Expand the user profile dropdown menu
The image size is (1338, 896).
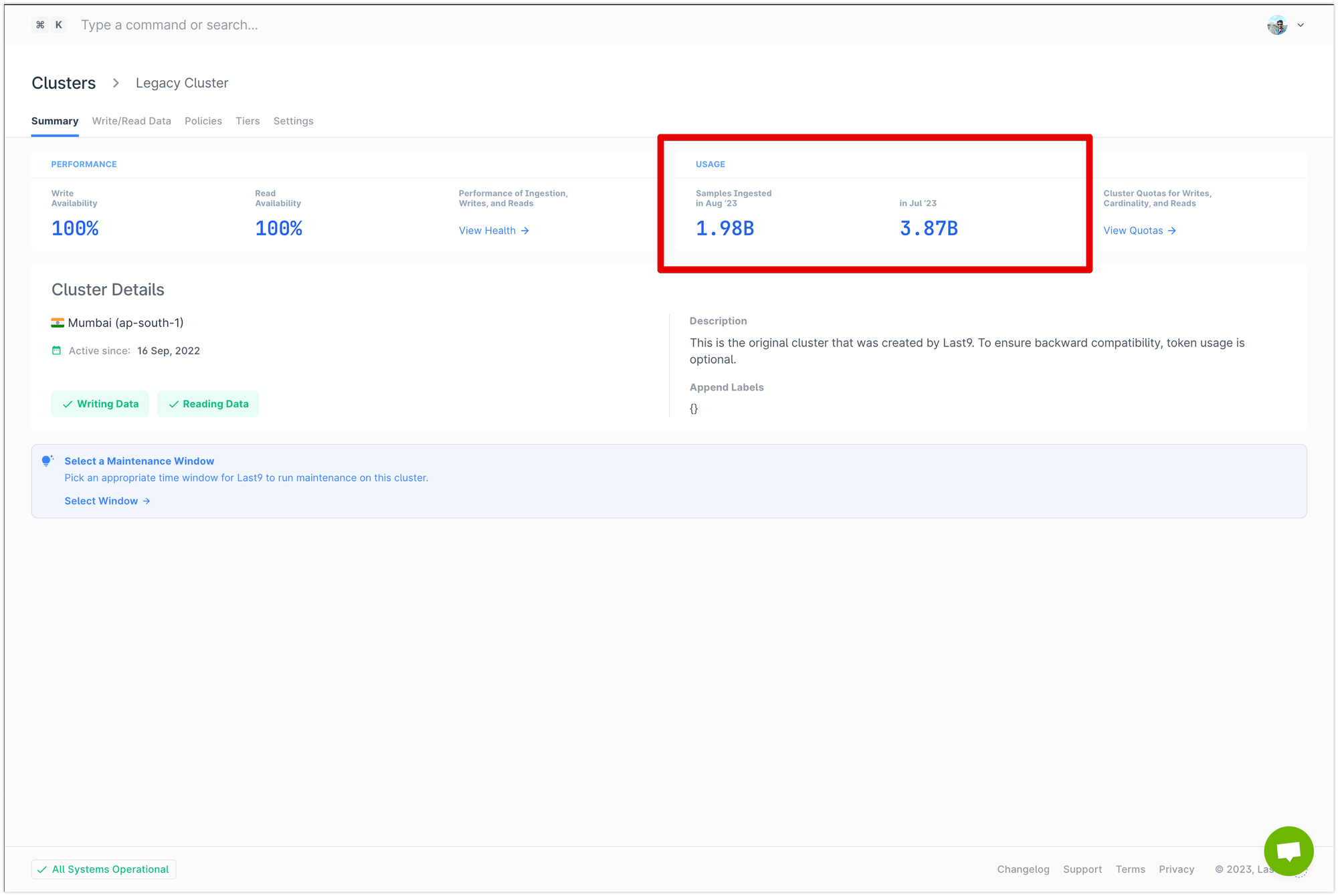pos(1300,24)
